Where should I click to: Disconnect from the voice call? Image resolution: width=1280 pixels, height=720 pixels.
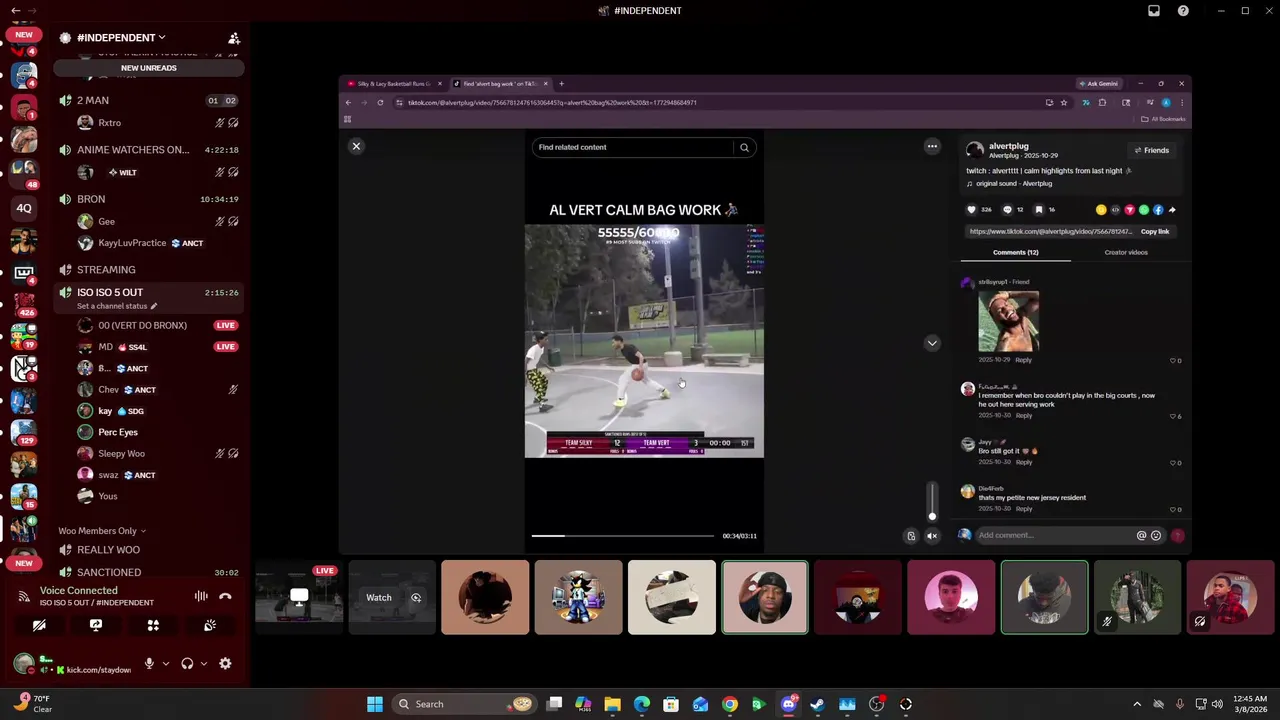tap(225, 596)
